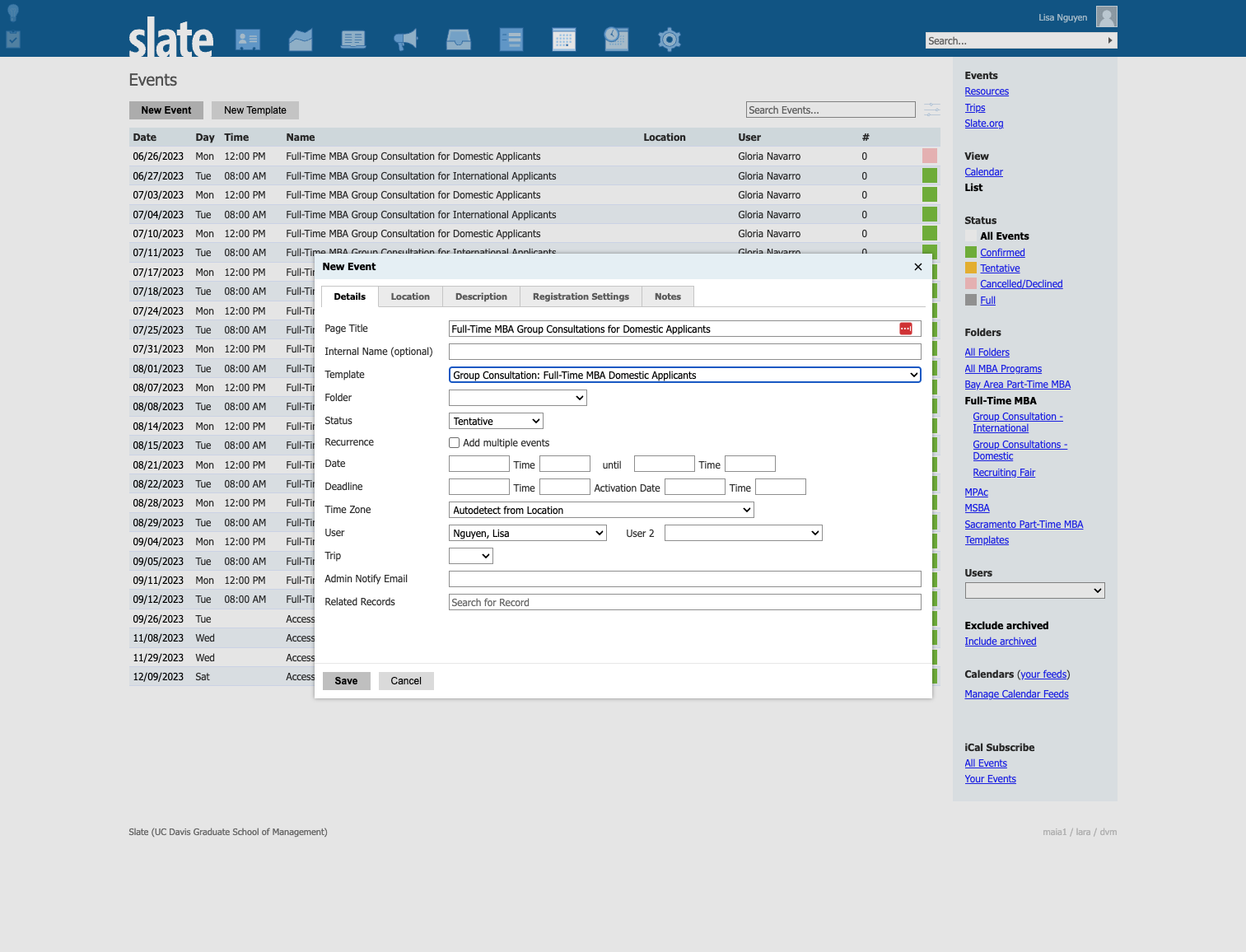Open the Scheduler clock-calendar icon
1246x952 pixels.
click(x=617, y=40)
